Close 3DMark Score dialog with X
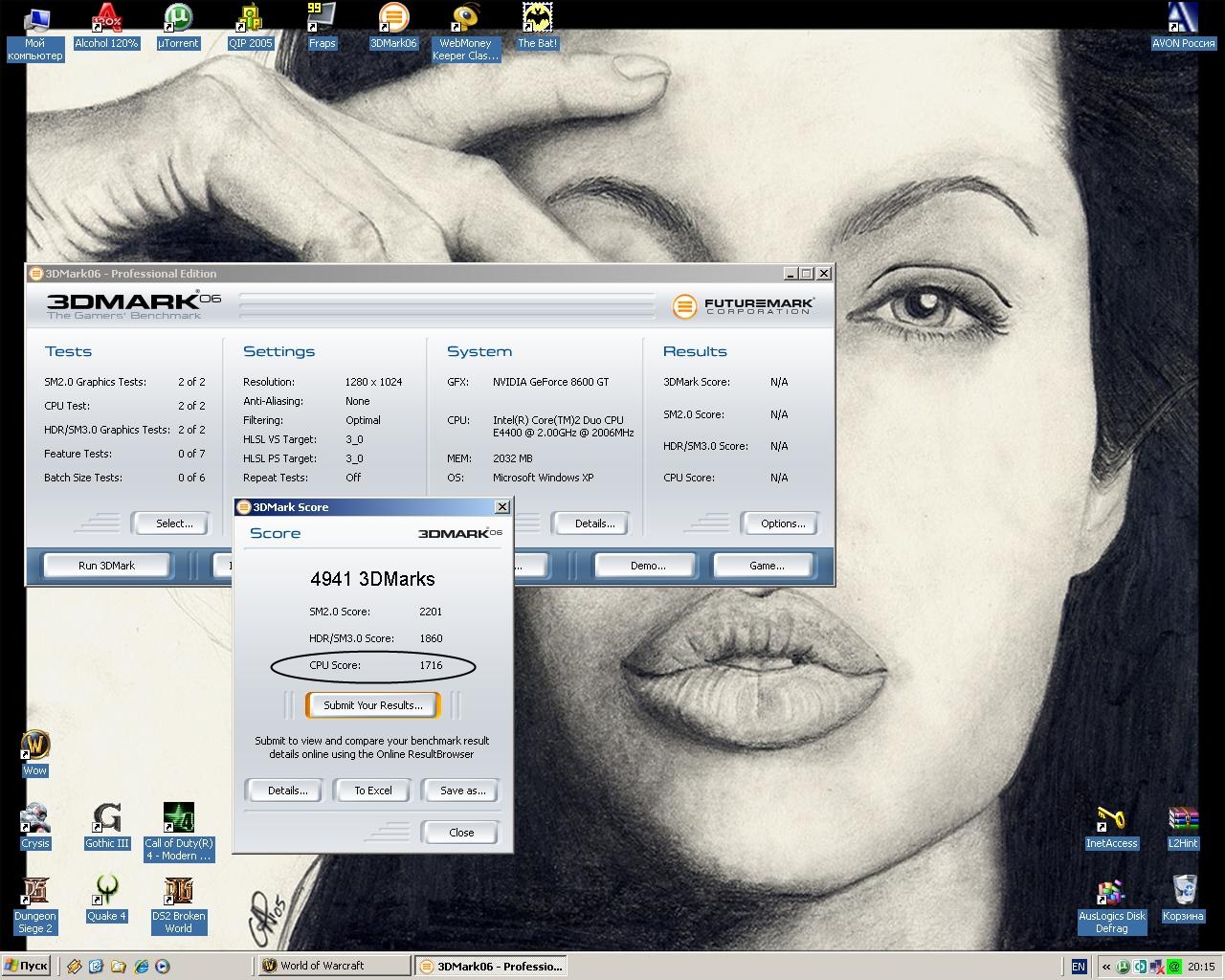The height and width of the screenshot is (980, 1225). tap(501, 507)
